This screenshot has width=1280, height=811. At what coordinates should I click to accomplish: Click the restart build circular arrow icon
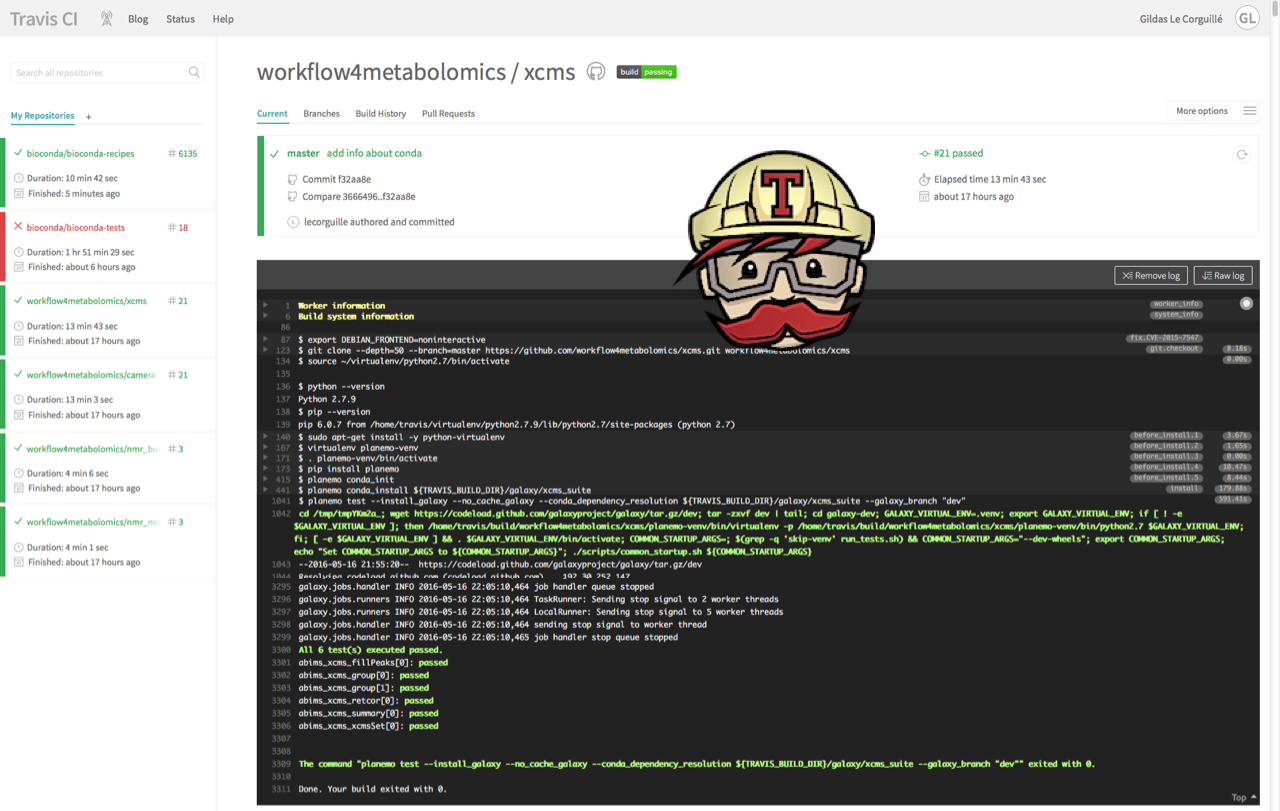[x=1242, y=154]
